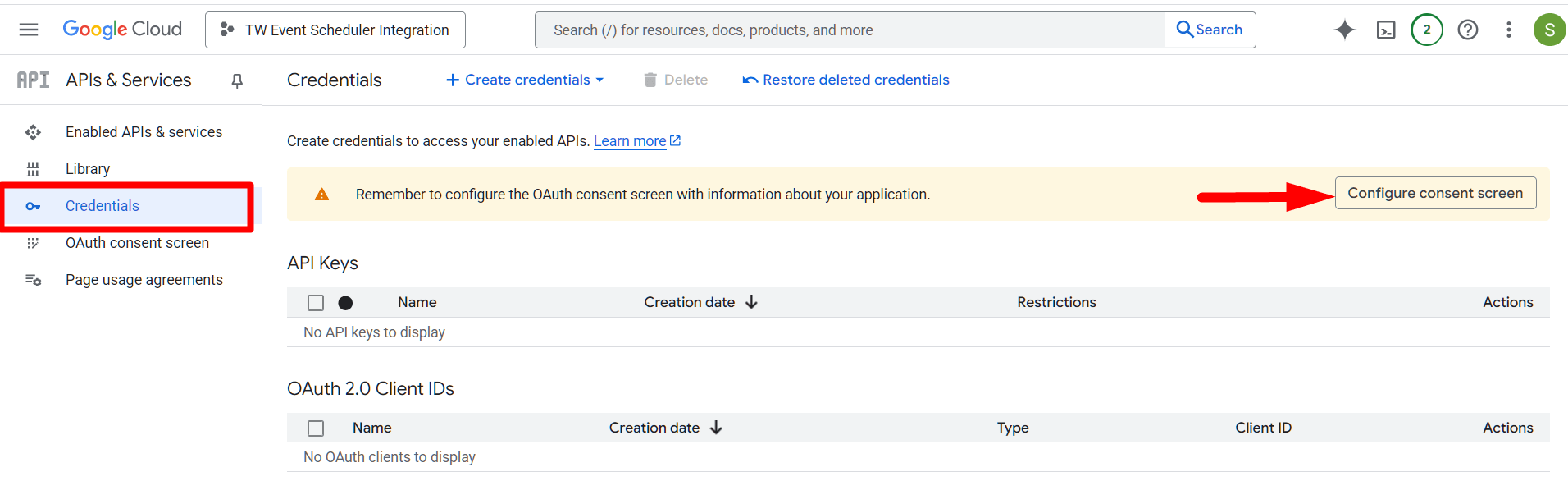Screen dimensions: 1568x504
Task: Click the Type column header
Action: 1013,428
